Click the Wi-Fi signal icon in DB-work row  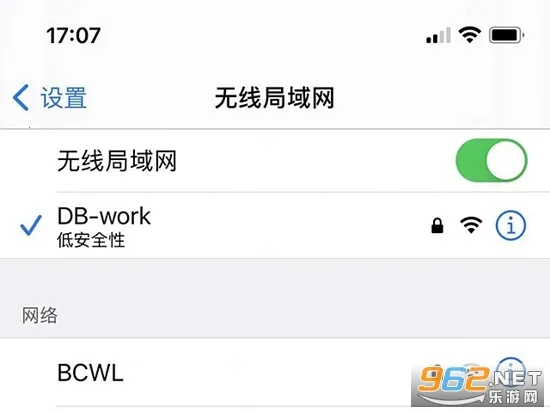point(471,225)
